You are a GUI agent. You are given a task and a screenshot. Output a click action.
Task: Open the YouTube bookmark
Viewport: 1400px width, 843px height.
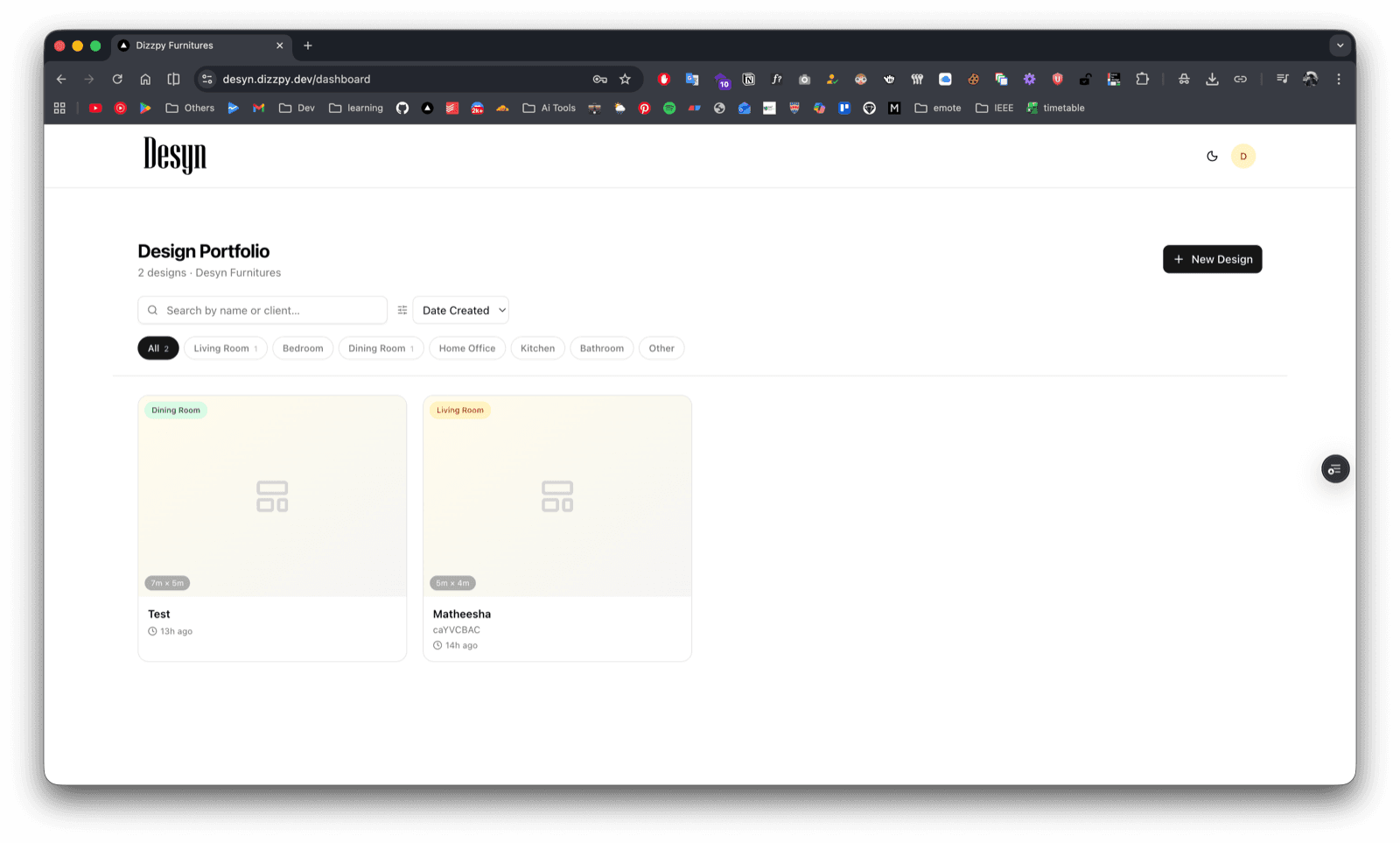click(x=95, y=108)
